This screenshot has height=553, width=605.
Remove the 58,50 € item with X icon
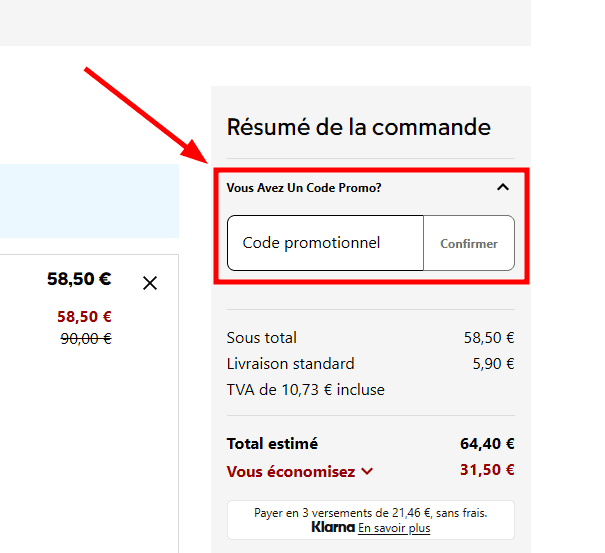coord(150,283)
